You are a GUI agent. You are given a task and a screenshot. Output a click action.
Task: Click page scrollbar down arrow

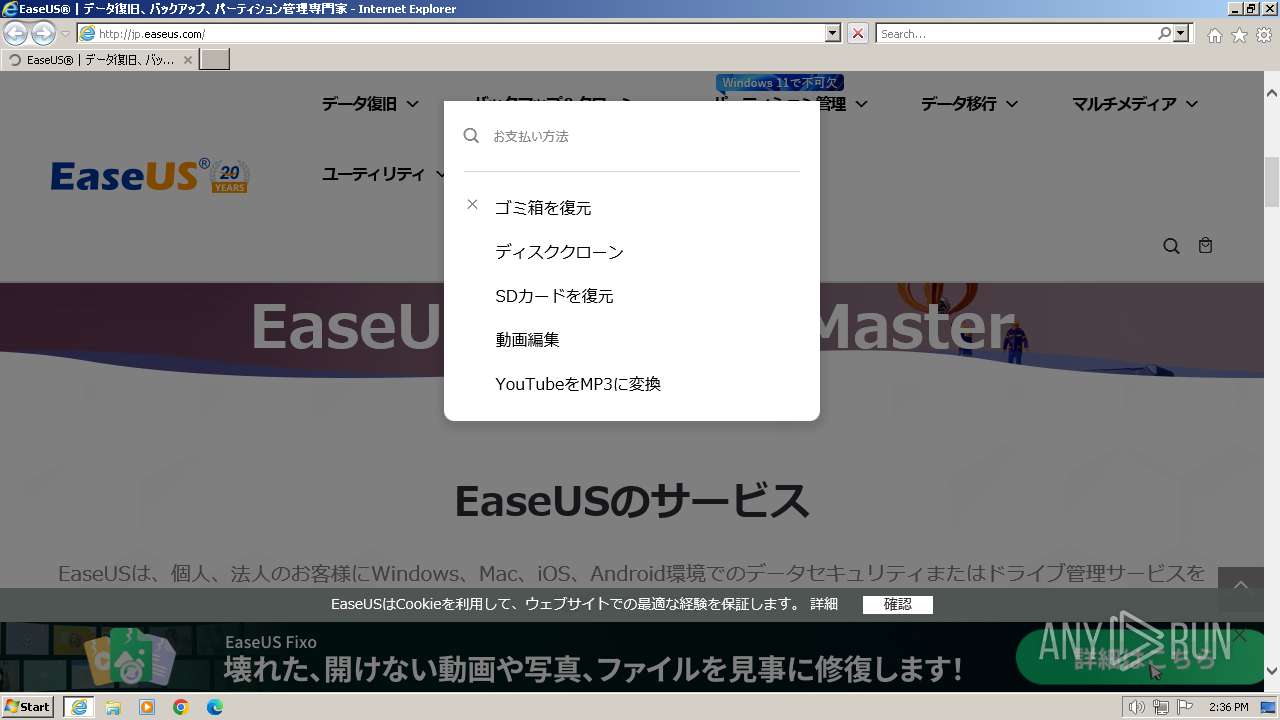tap(1272, 671)
